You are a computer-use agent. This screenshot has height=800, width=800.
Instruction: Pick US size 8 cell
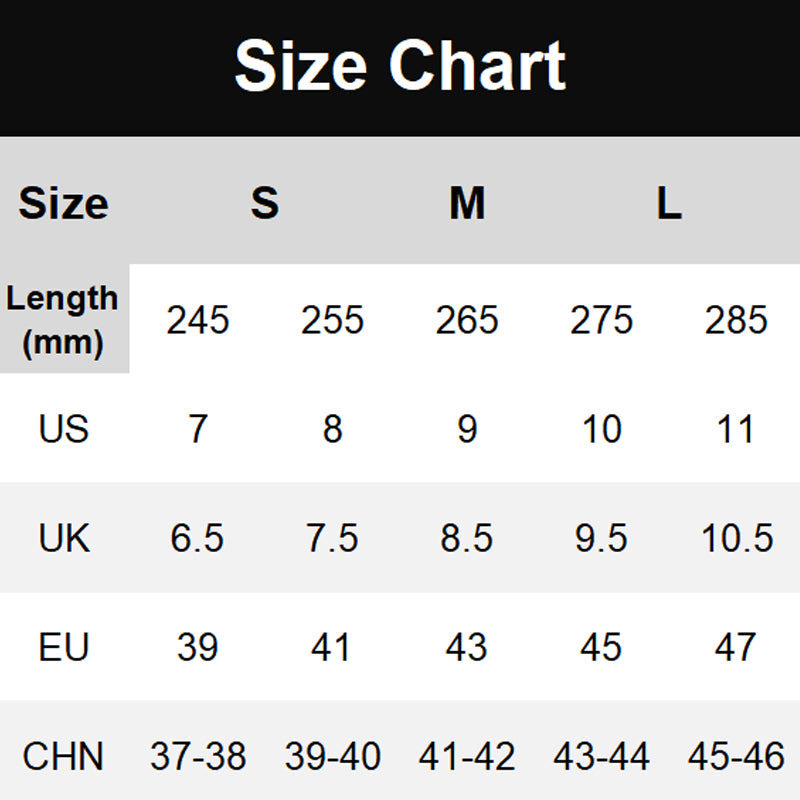coord(332,429)
